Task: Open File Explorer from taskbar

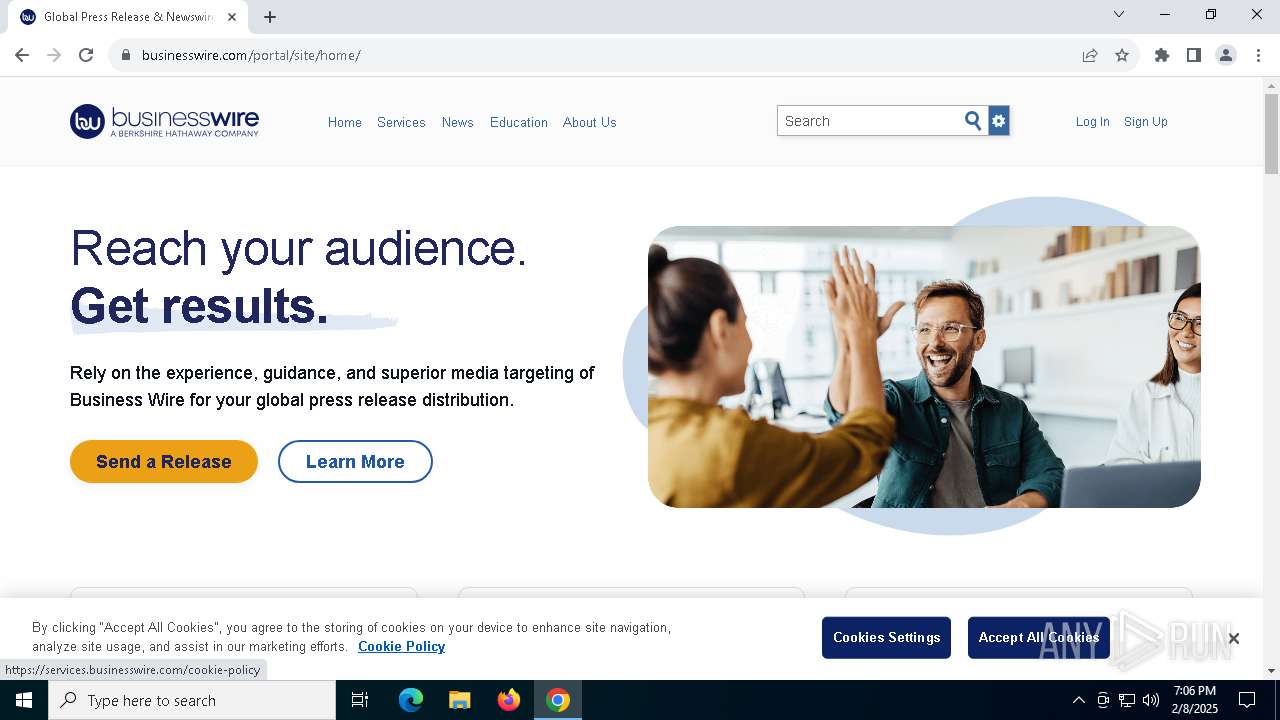Action: pos(460,700)
